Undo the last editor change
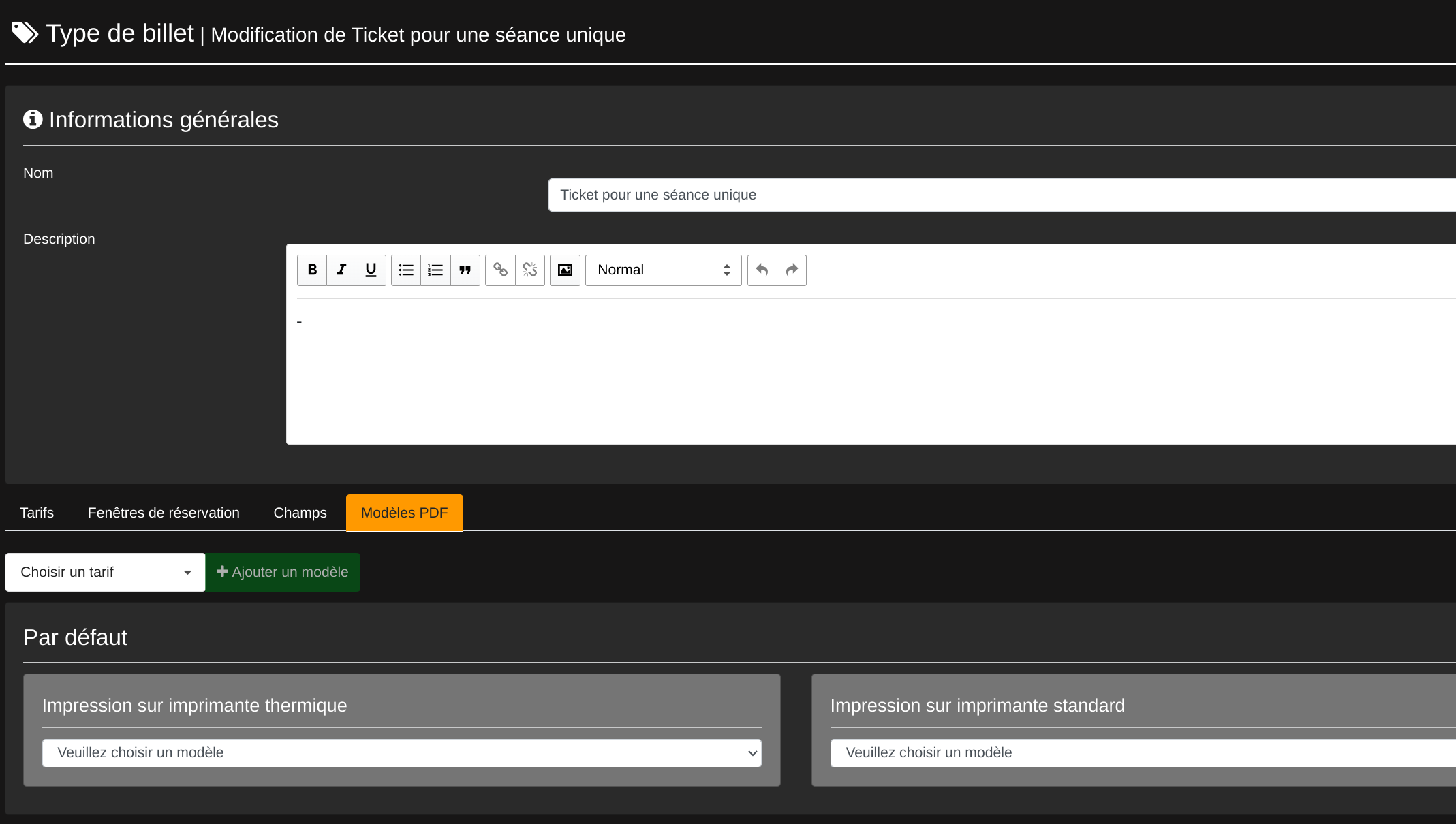This screenshot has width=1456, height=824. (x=762, y=270)
